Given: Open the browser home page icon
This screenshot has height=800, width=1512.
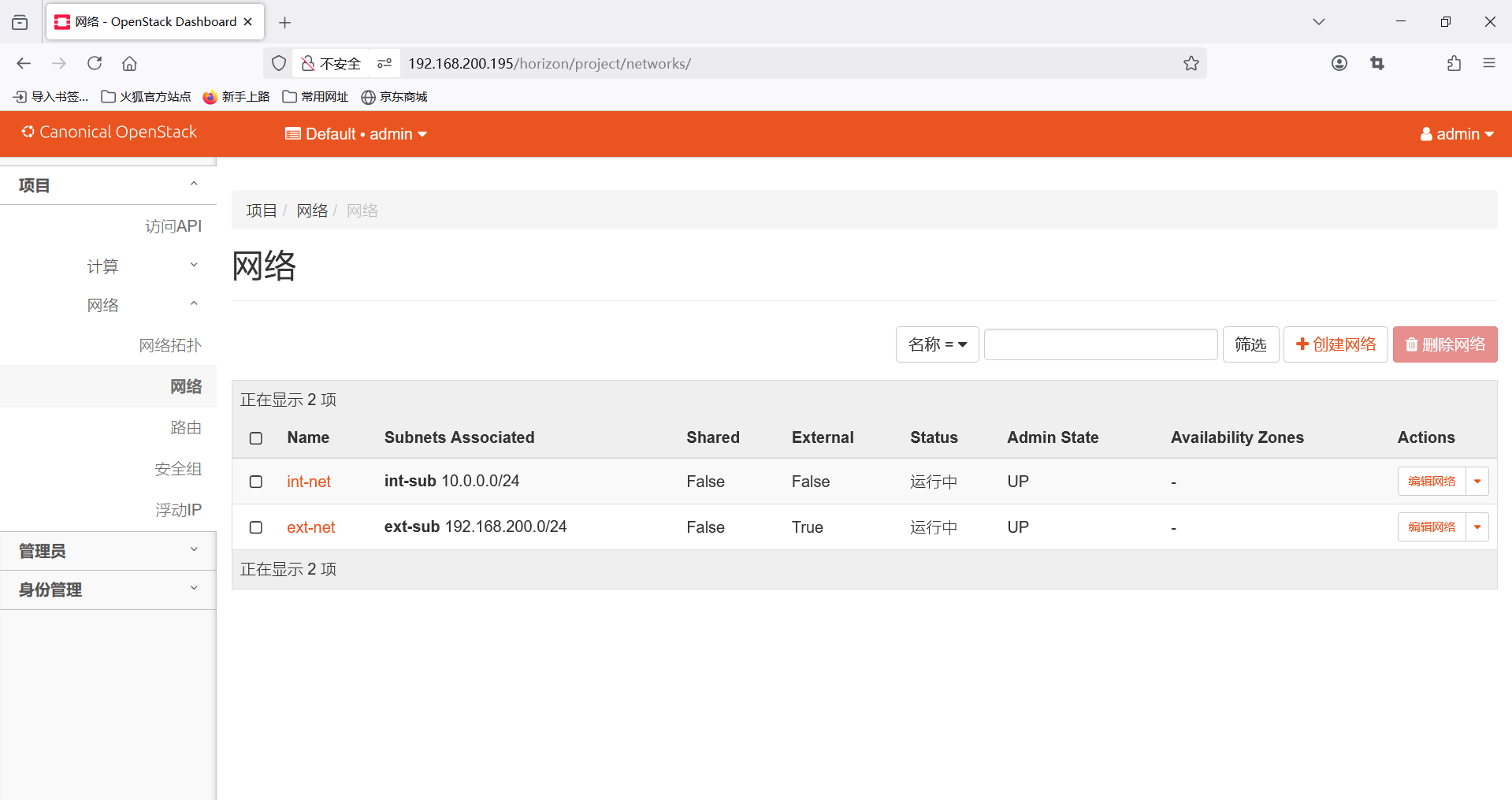Looking at the screenshot, I should click(x=130, y=63).
